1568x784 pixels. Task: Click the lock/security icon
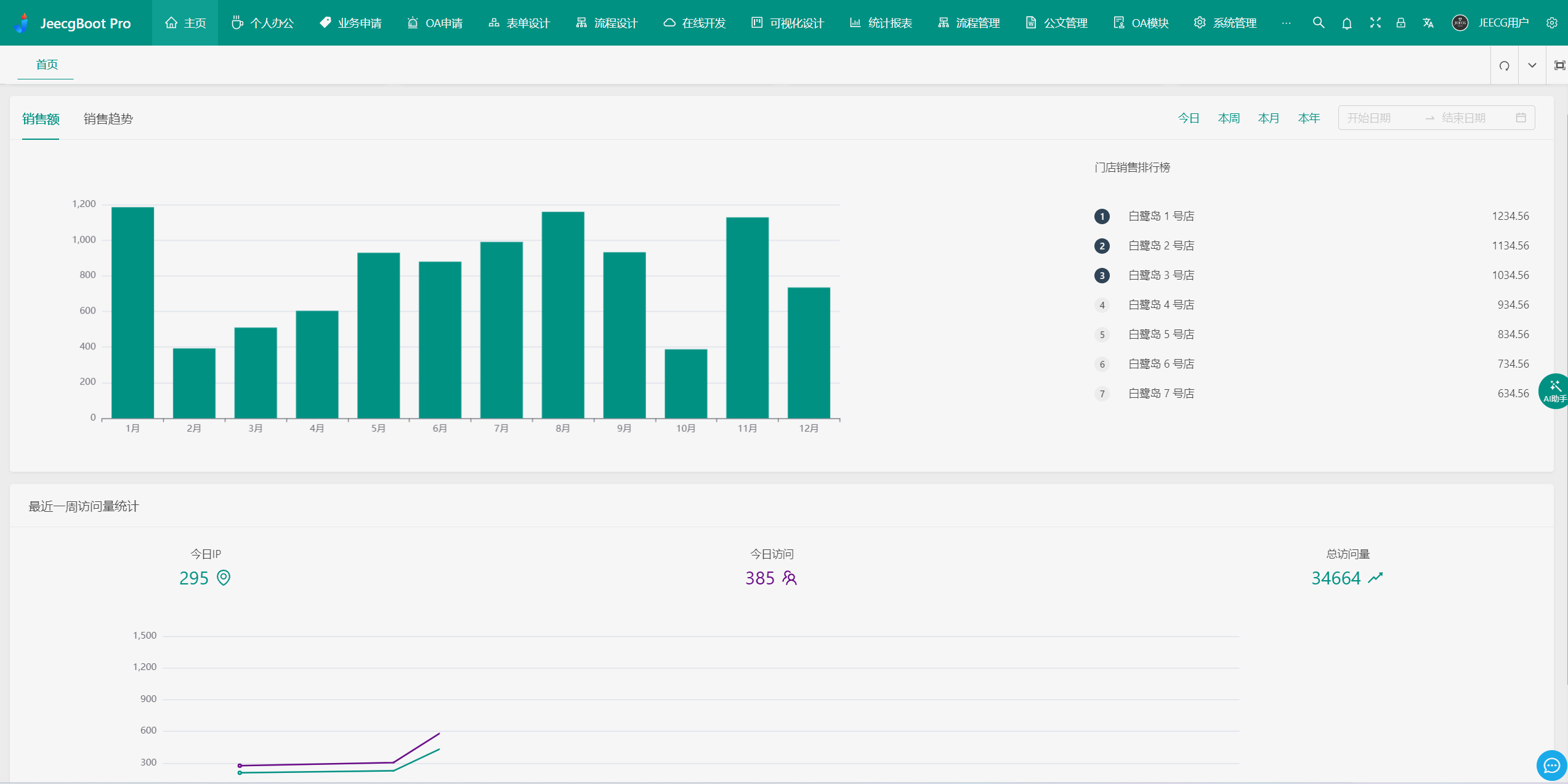1400,22
